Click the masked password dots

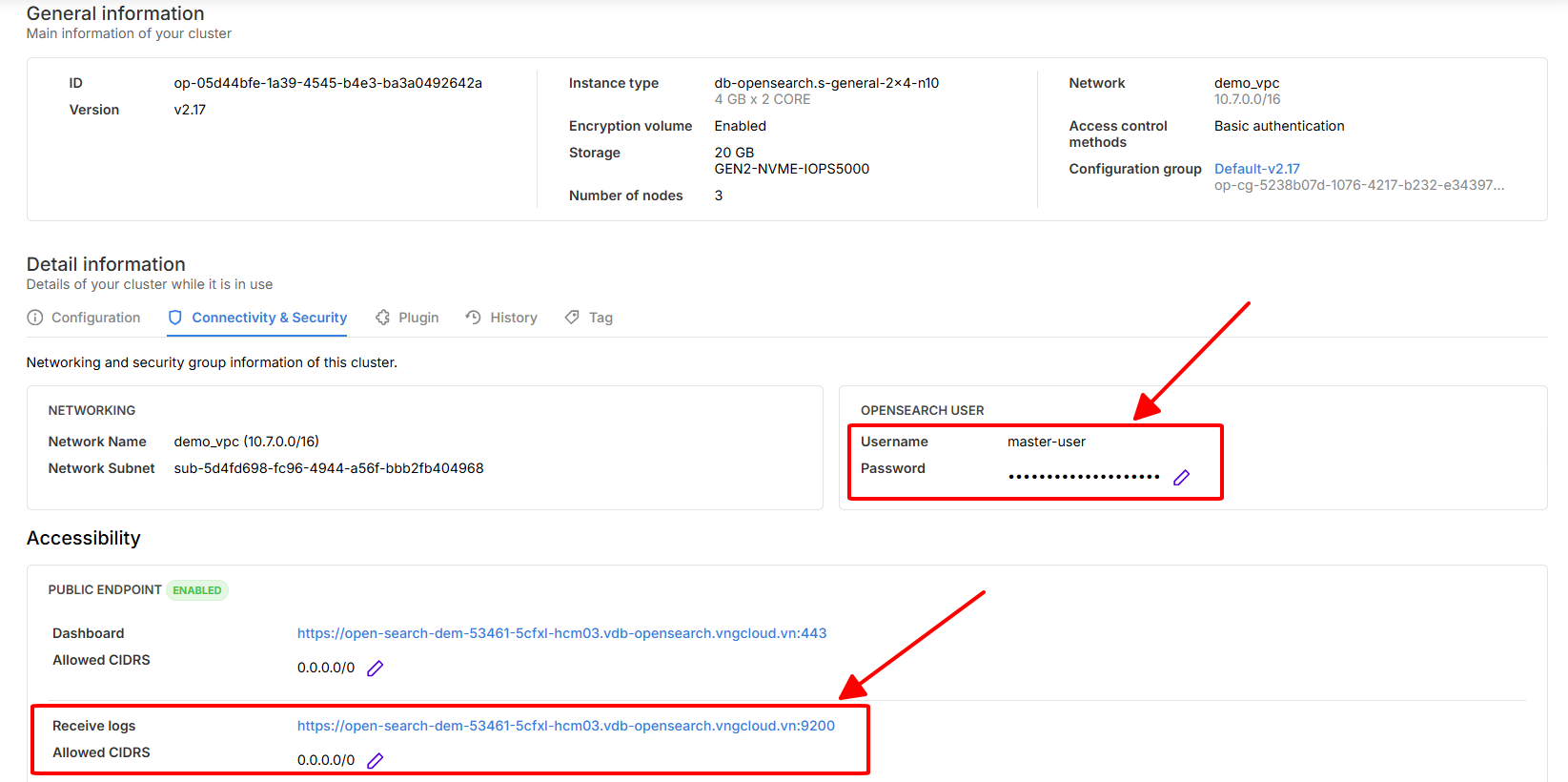click(1084, 477)
